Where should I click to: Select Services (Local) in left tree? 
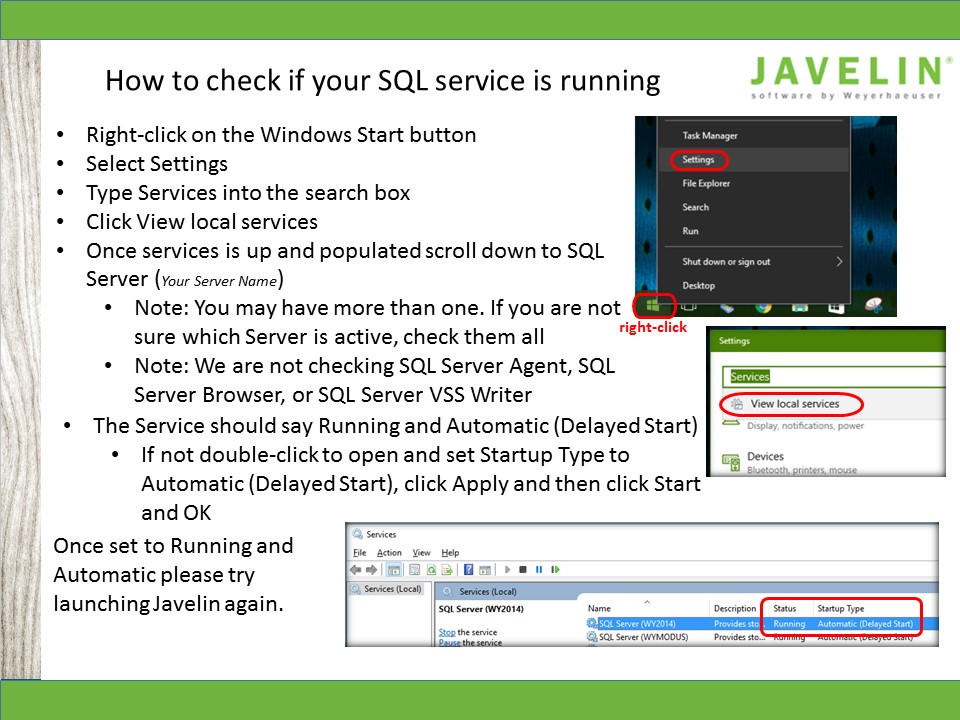(392, 589)
